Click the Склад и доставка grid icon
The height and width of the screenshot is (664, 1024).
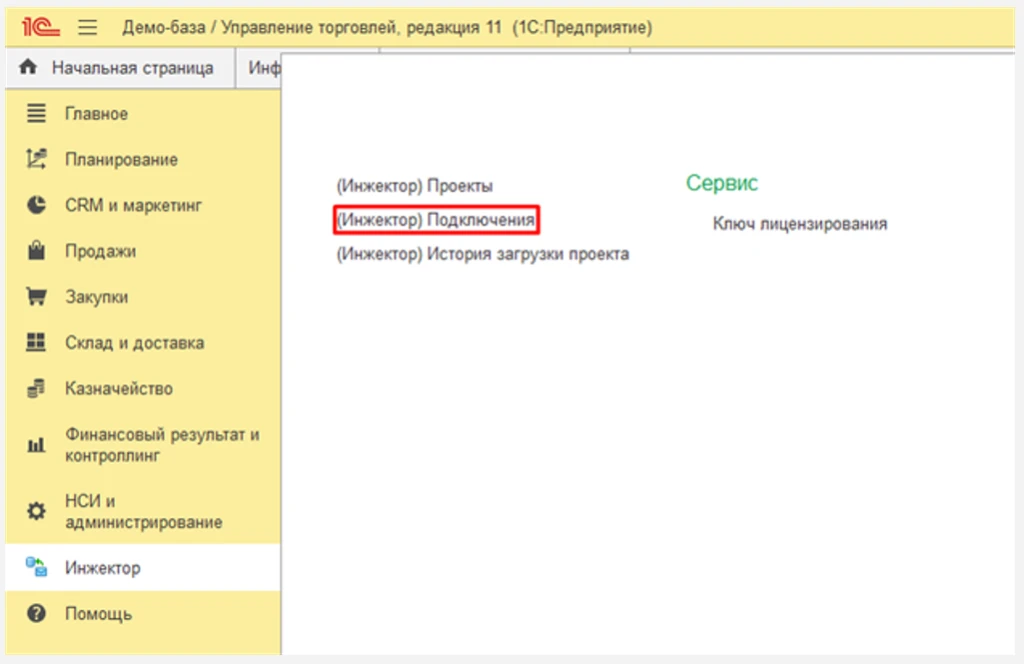click(x=36, y=342)
